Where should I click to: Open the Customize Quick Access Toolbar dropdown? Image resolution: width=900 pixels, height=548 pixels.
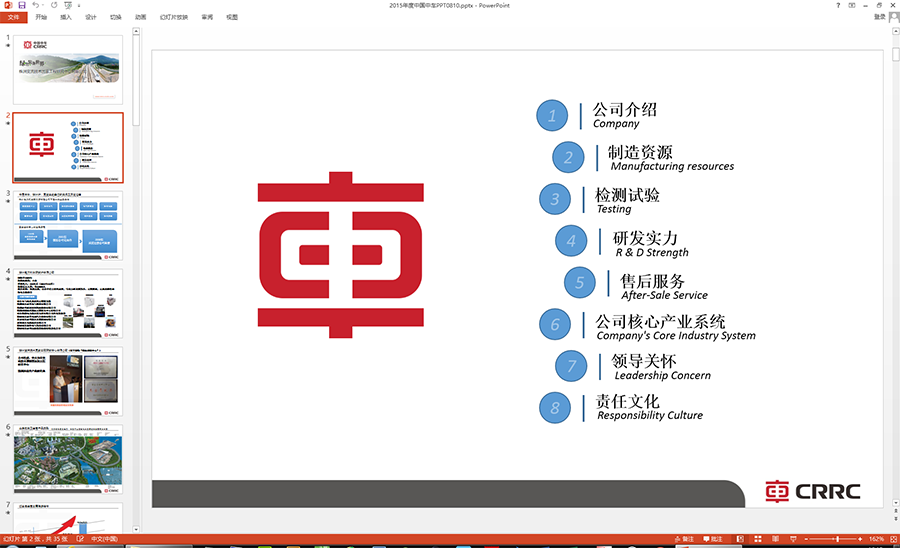[x=79, y=5]
